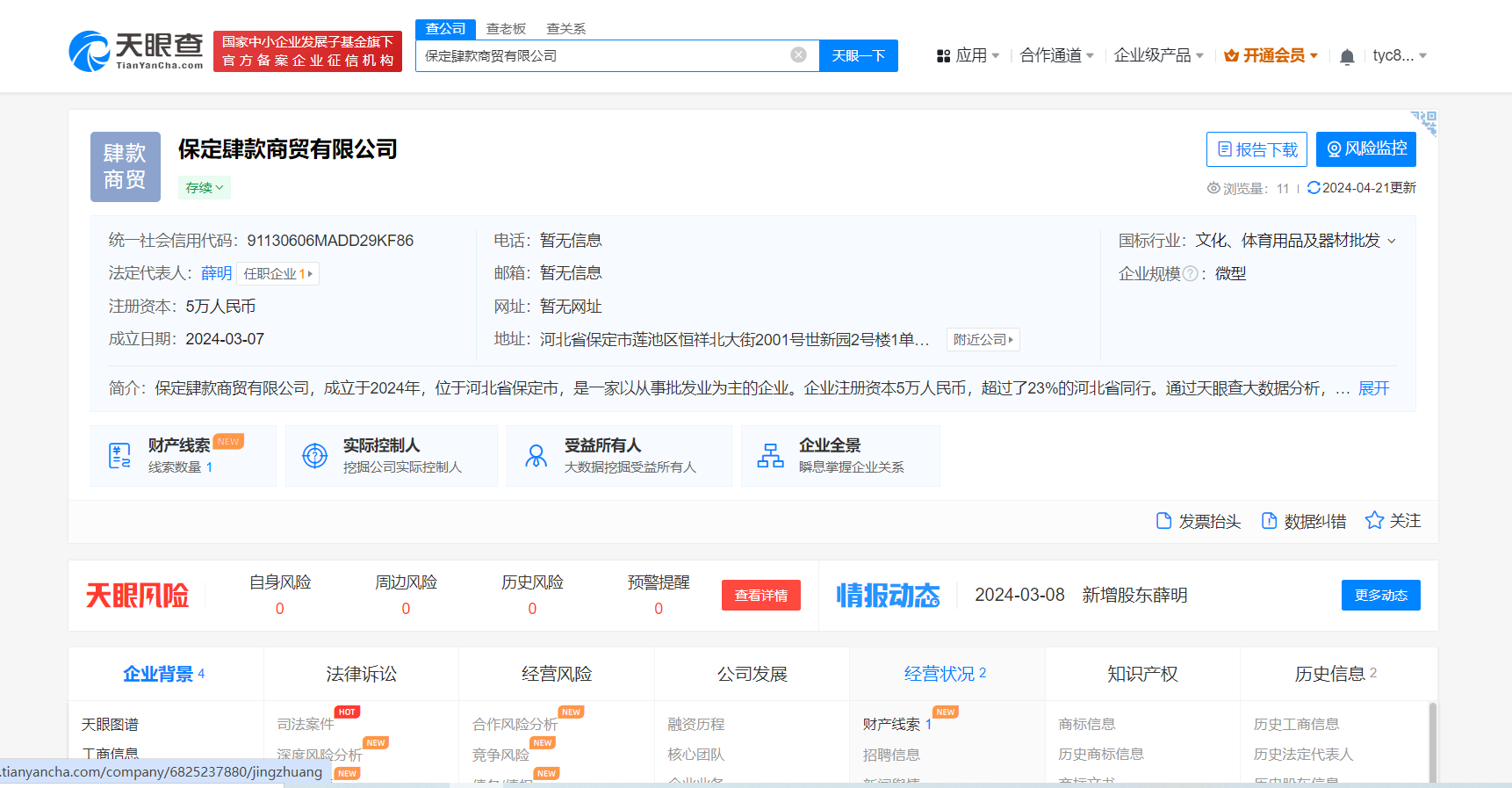Viewport: 1512px width, 788px height.
Task: Click the 天眼一下 search button
Action: 858,56
